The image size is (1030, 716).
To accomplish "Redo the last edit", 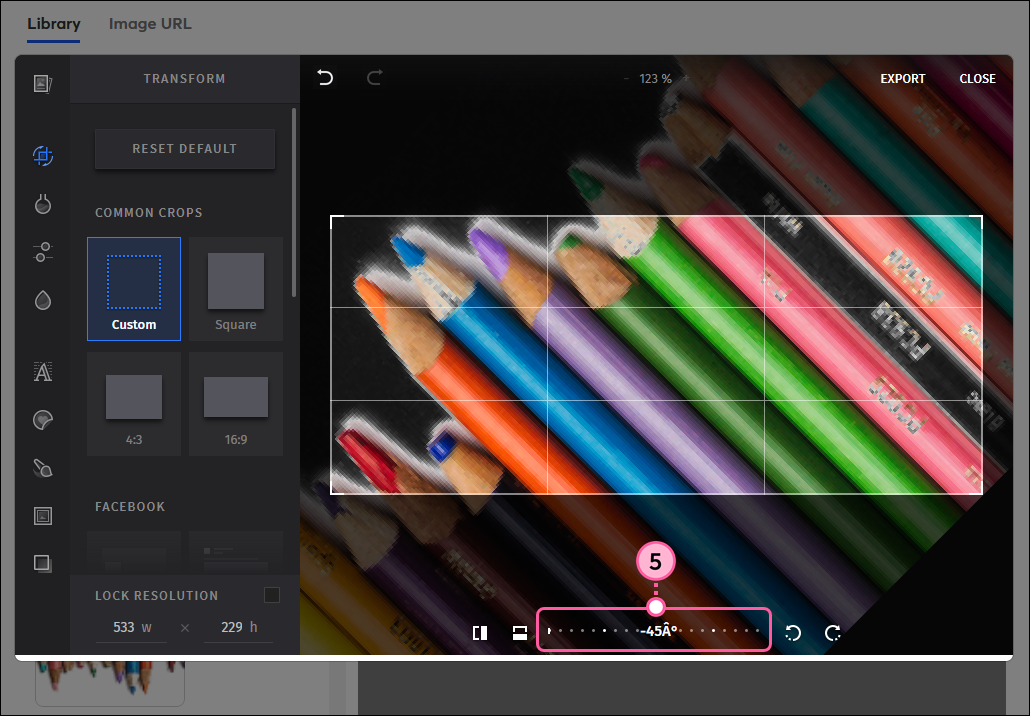I will click(x=374, y=78).
